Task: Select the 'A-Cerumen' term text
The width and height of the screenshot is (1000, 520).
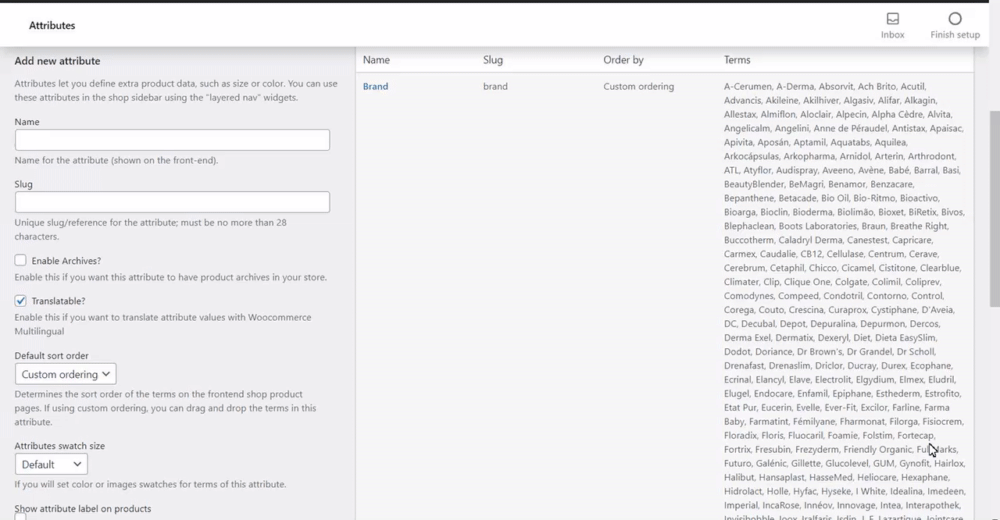Action: click(x=747, y=86)
